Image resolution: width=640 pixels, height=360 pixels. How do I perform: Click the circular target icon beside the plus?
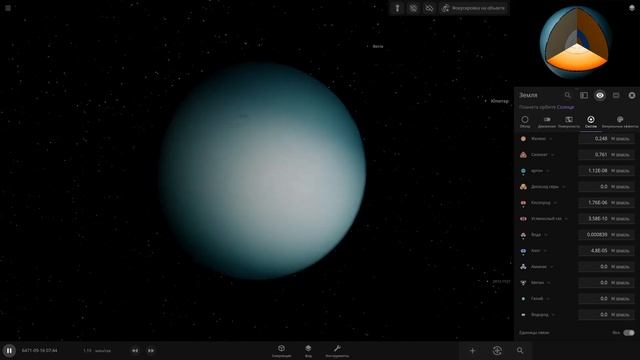(x=497, y=350)
